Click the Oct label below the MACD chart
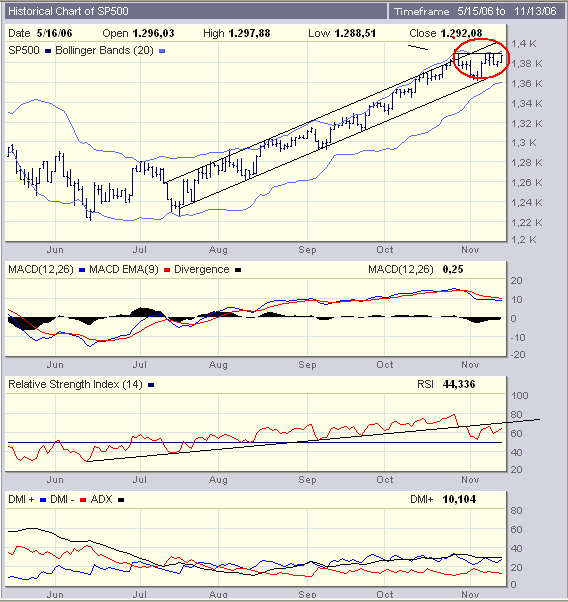The height and width of the screenshot is (602, 568). 385,365
